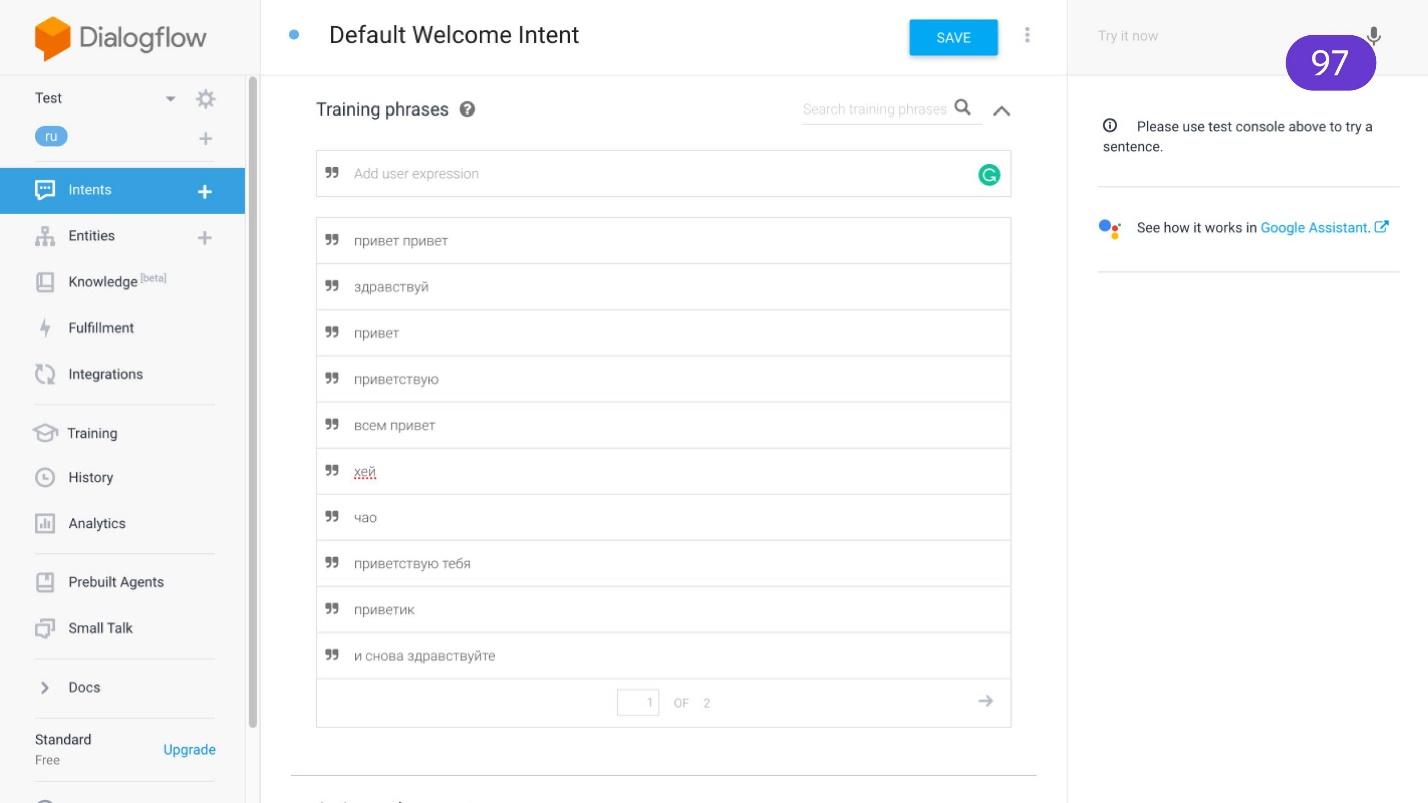Go to Integrations in the sidebar

pos(105,374)
